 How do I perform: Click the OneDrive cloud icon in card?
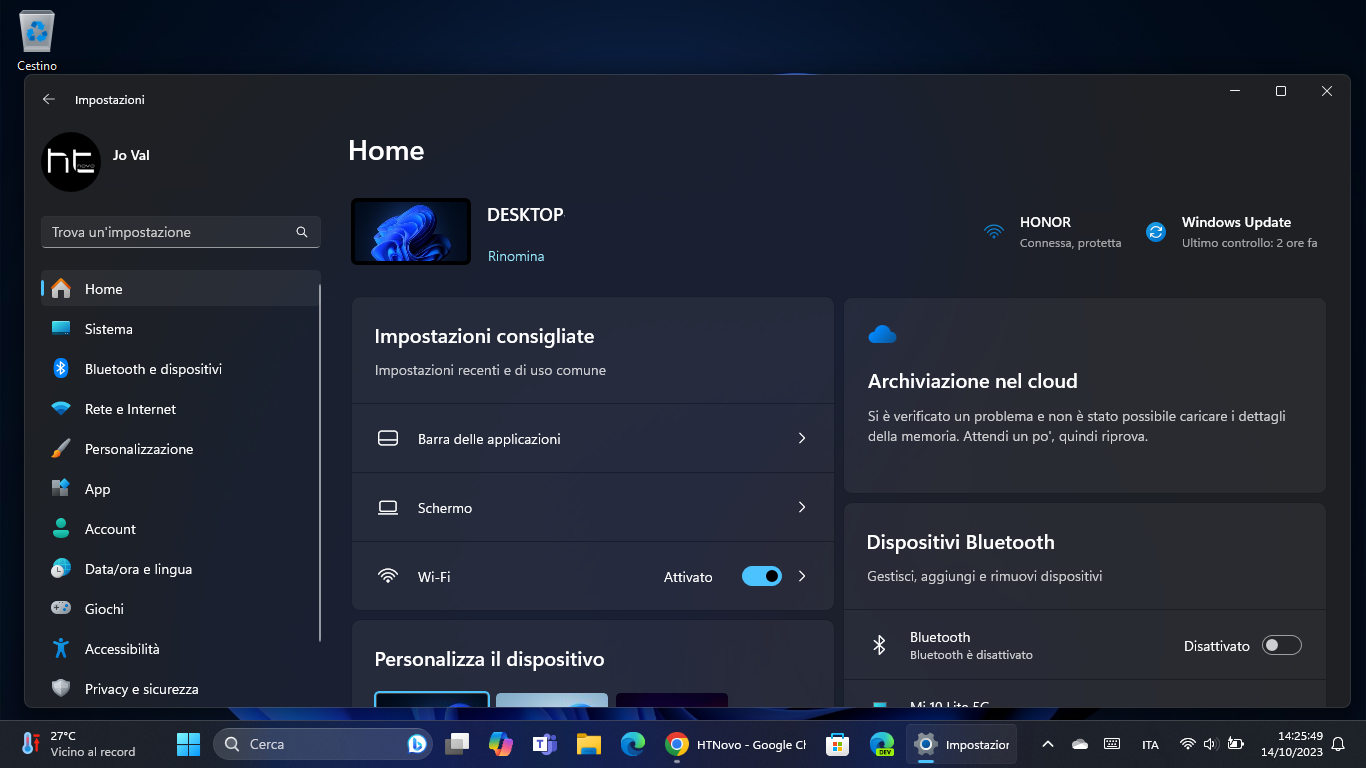(x=882, y=334)
